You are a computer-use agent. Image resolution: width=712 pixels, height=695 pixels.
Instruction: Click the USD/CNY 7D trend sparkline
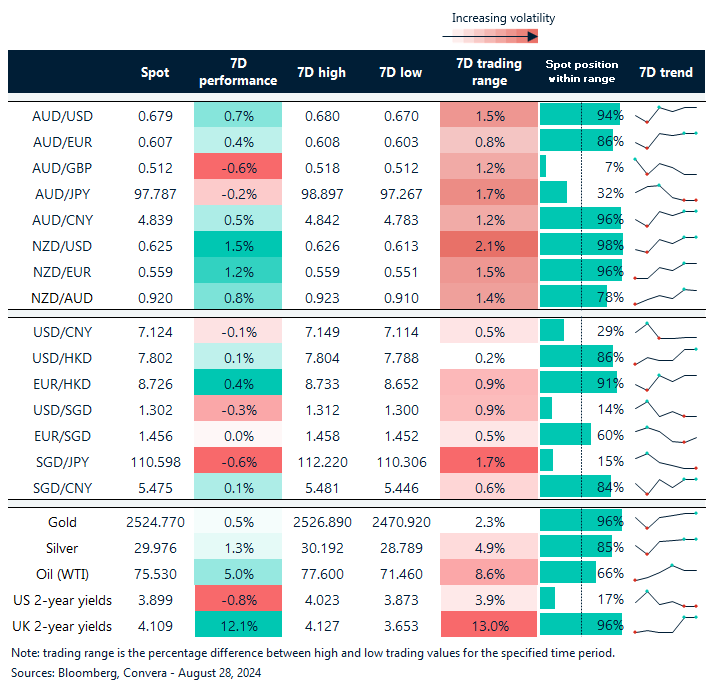pyautogui.click(x=665, y=330)
